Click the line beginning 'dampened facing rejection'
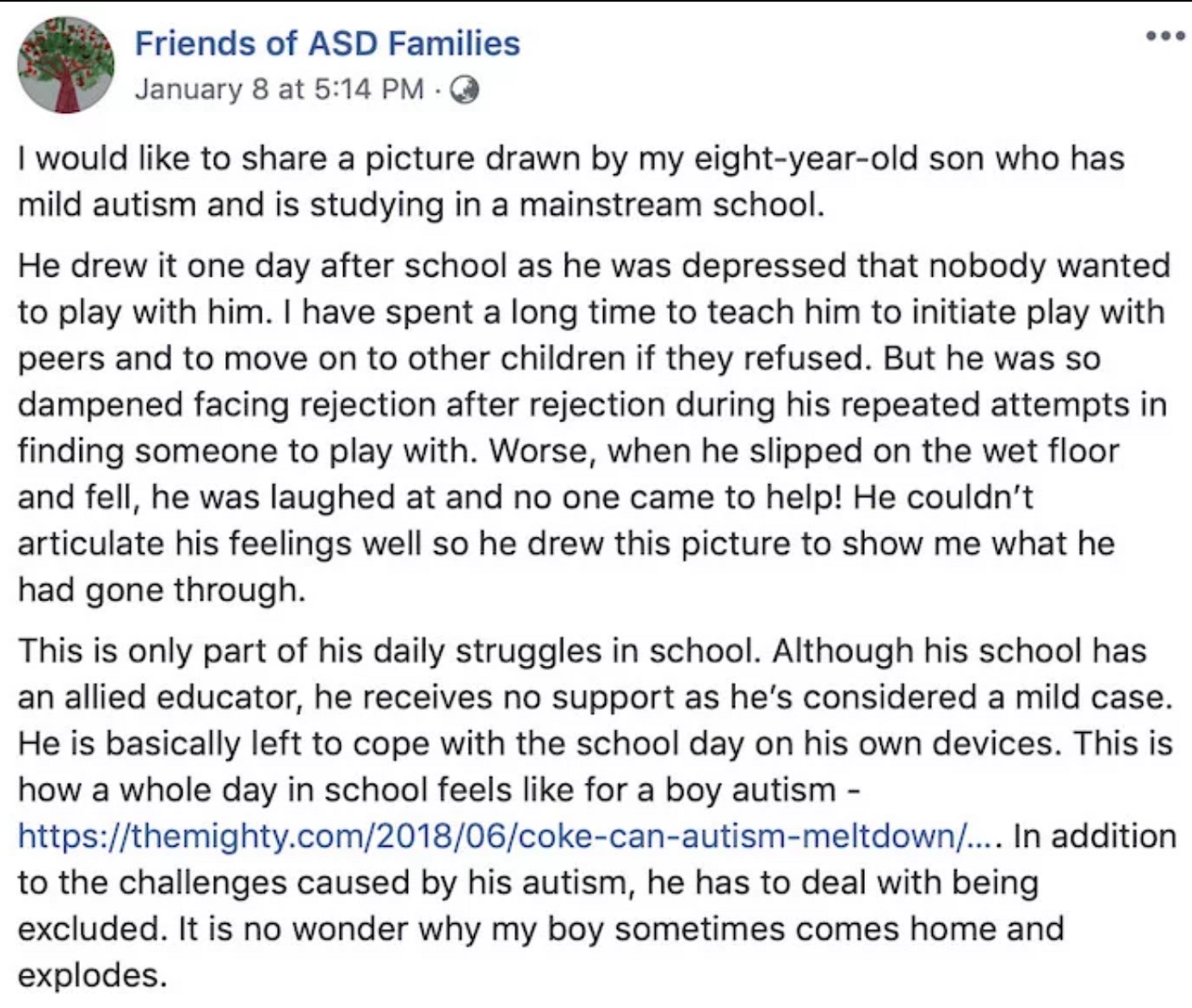This screenshot has height=1008, width=1192. pos(592,404)
